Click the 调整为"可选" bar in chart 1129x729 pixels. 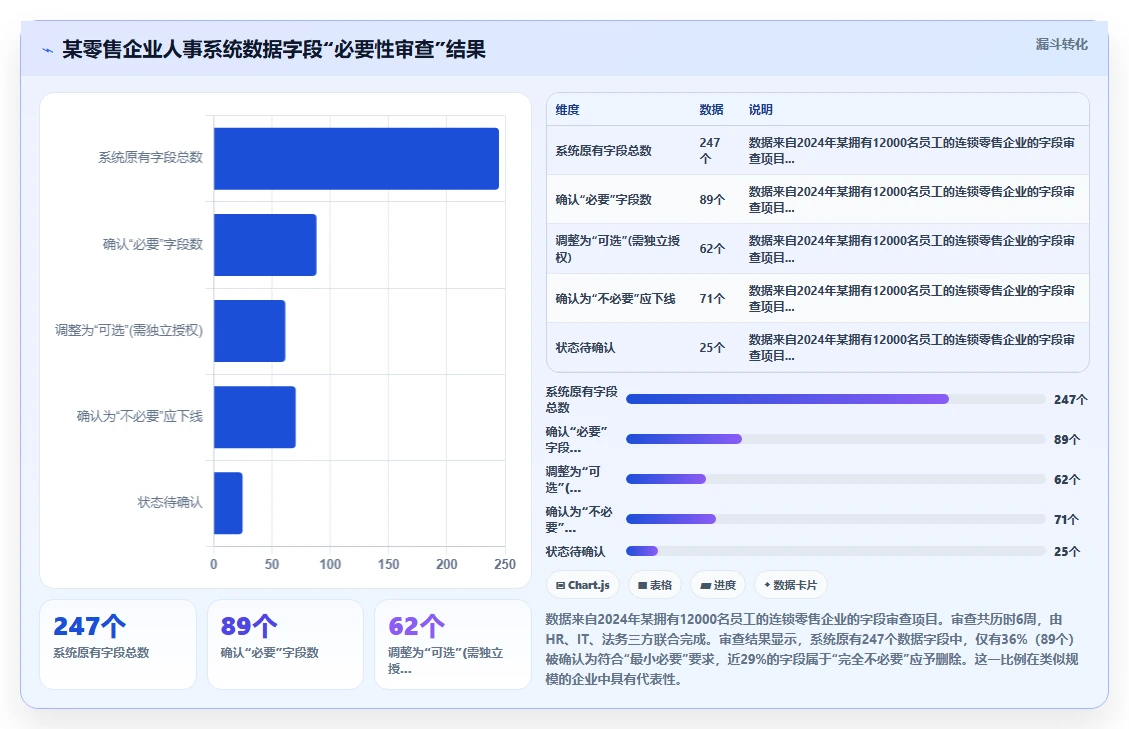pos(250,331)
